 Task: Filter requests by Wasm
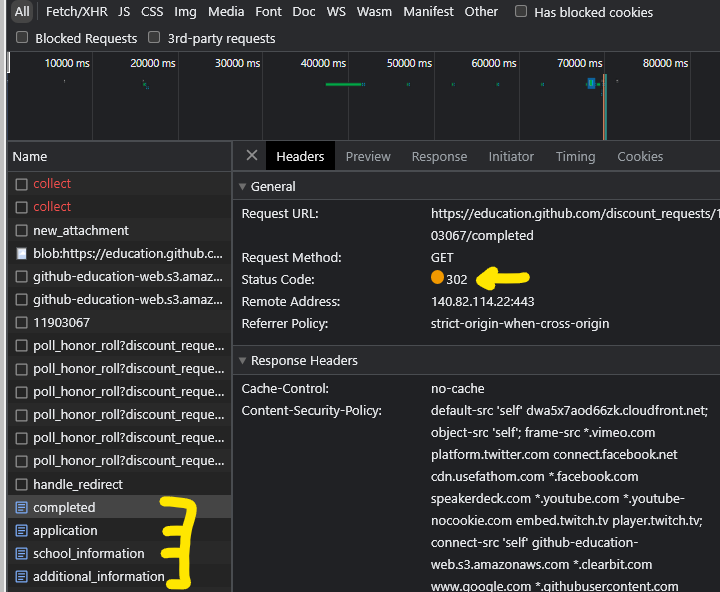(x=374, y=11)
